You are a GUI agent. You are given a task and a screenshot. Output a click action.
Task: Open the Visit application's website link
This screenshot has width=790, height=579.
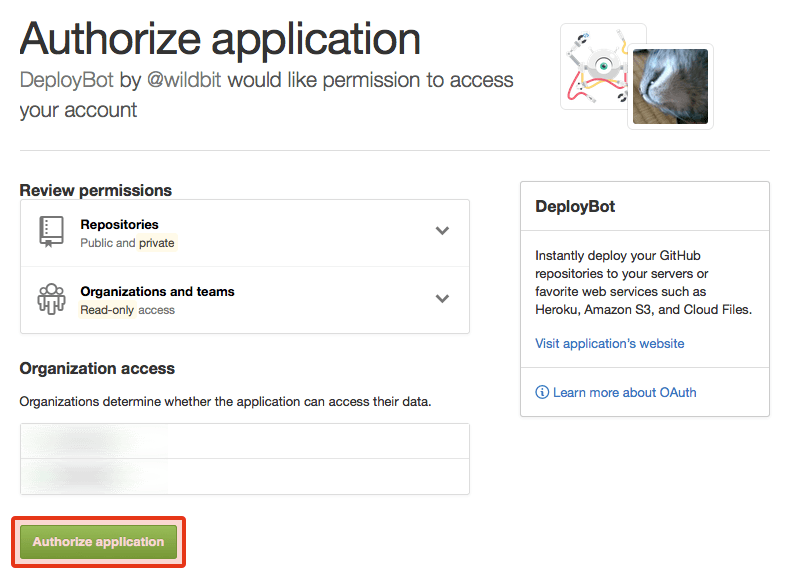609,343
